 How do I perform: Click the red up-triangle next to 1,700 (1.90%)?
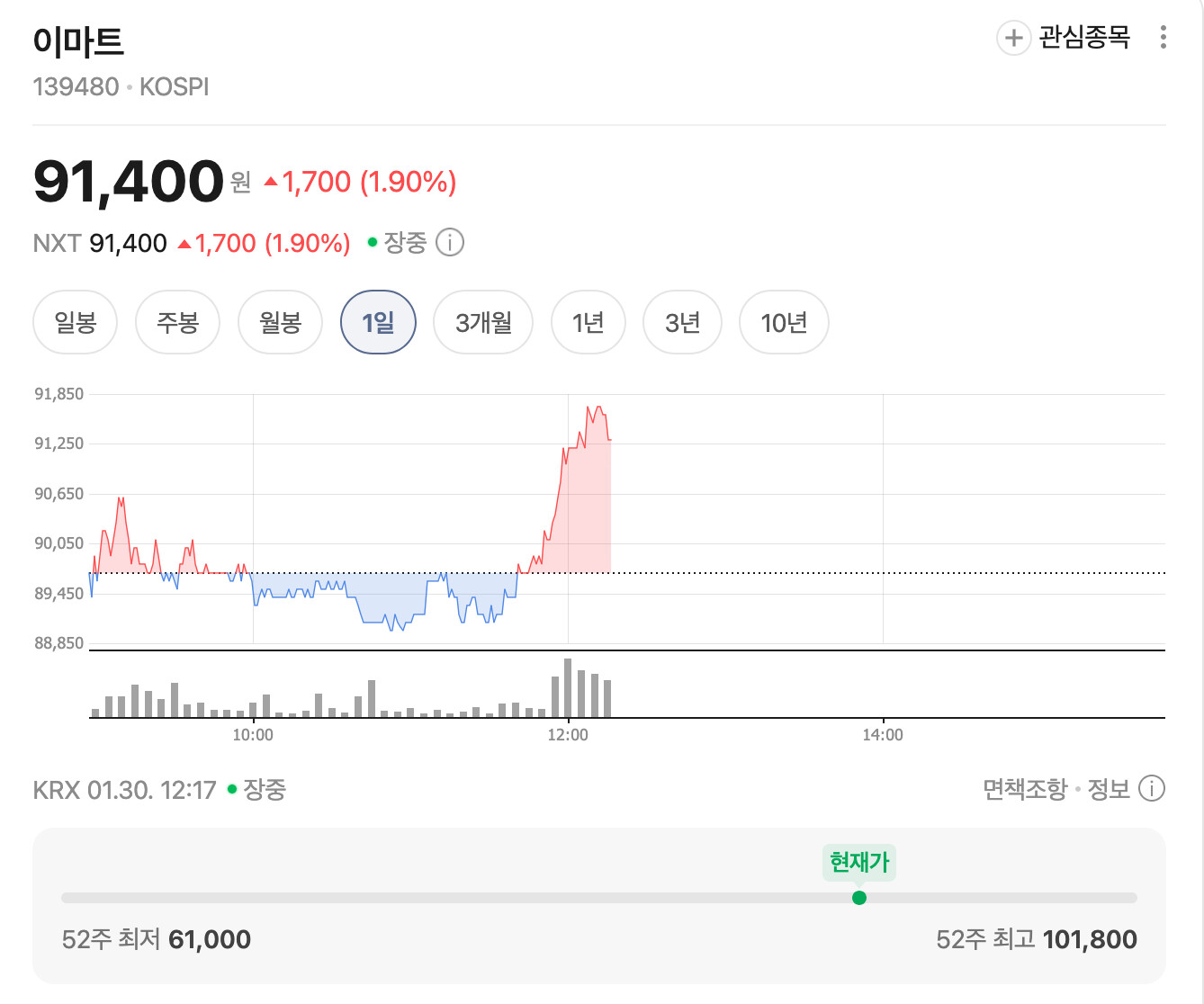[x=271, y=182]
